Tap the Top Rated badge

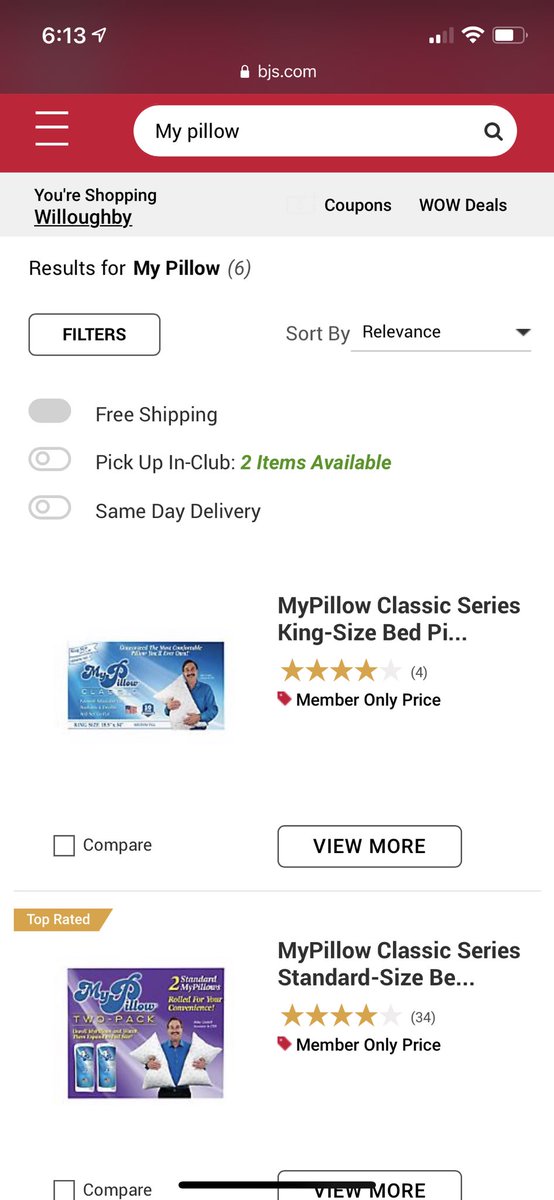(62, 919)
